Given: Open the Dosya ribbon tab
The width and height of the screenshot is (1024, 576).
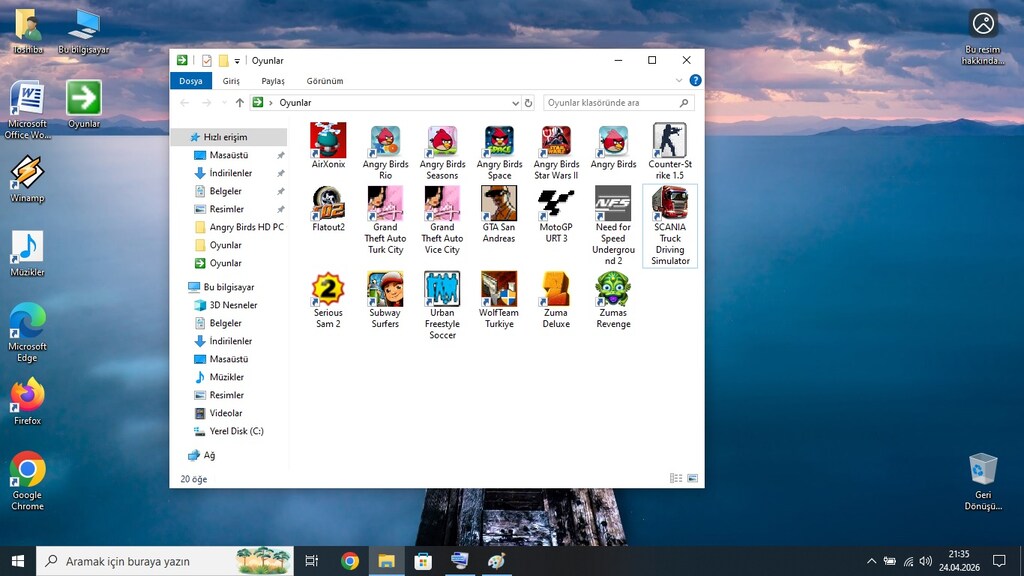Looking at the screenshot, I should 191,81.
